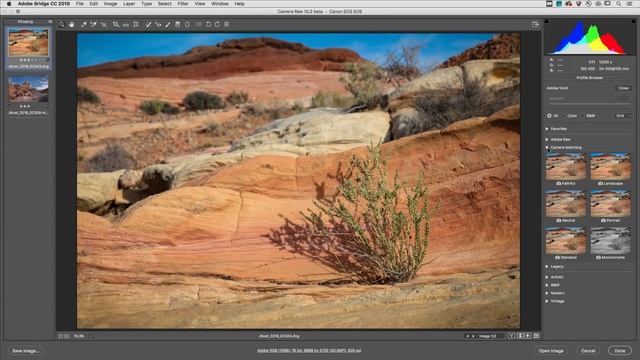Expand the Adobe Raw profile group
The height and width of the screenshot is (360, 640).
click(547, 140)
